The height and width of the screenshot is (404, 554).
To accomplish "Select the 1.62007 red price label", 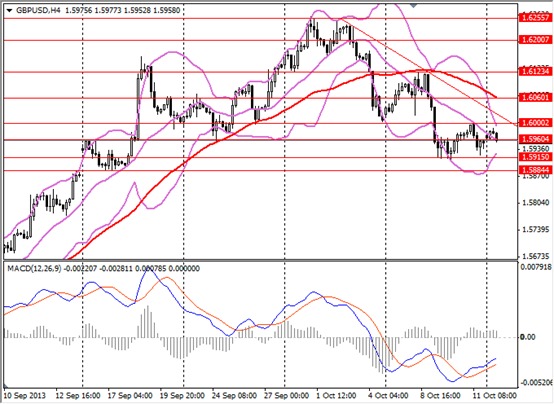I will coord(536,39).
